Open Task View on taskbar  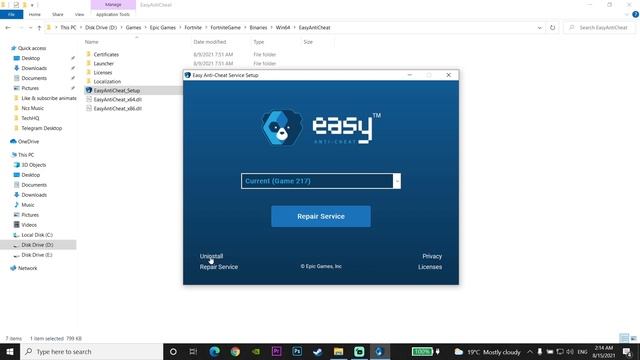(193, 352)
